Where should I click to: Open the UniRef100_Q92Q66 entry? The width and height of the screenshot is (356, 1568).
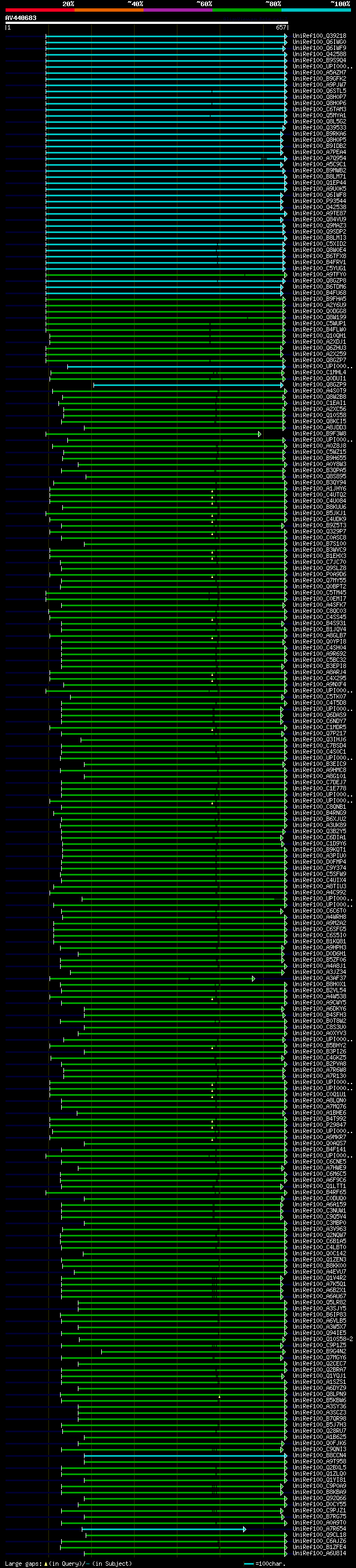coord(319,1498)
